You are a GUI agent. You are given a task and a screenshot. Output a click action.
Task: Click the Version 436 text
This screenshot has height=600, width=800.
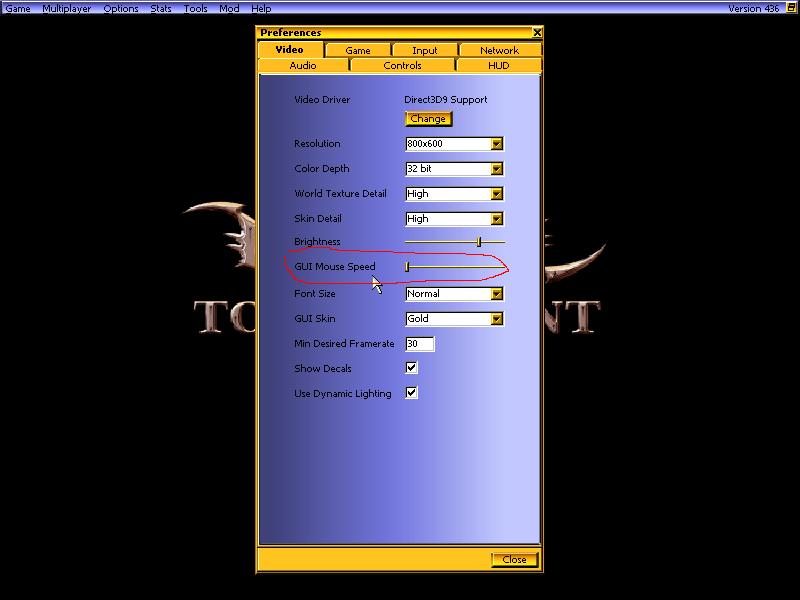coord(754,9)
